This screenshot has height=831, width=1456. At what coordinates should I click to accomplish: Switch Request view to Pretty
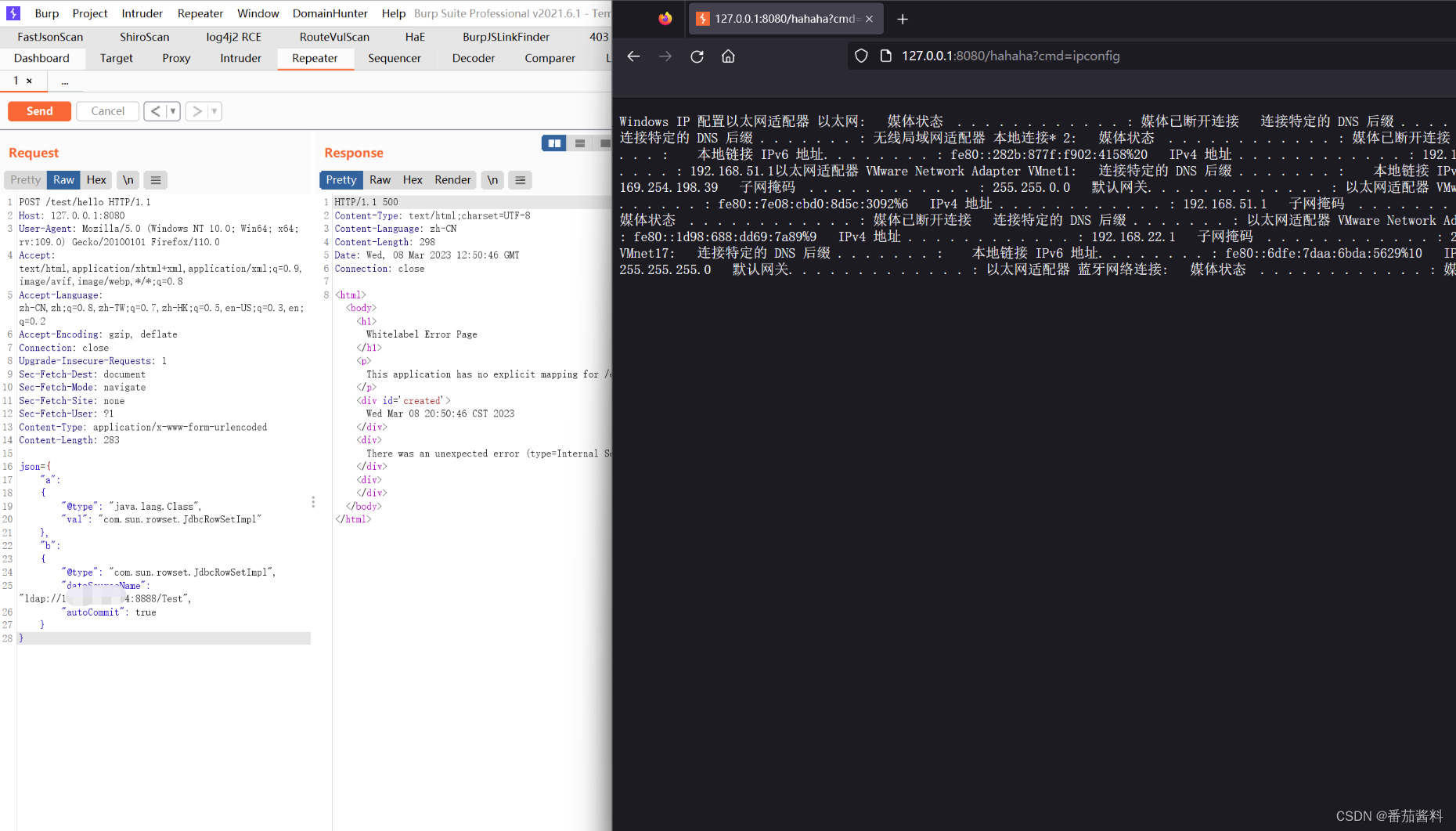click(26, 180)
